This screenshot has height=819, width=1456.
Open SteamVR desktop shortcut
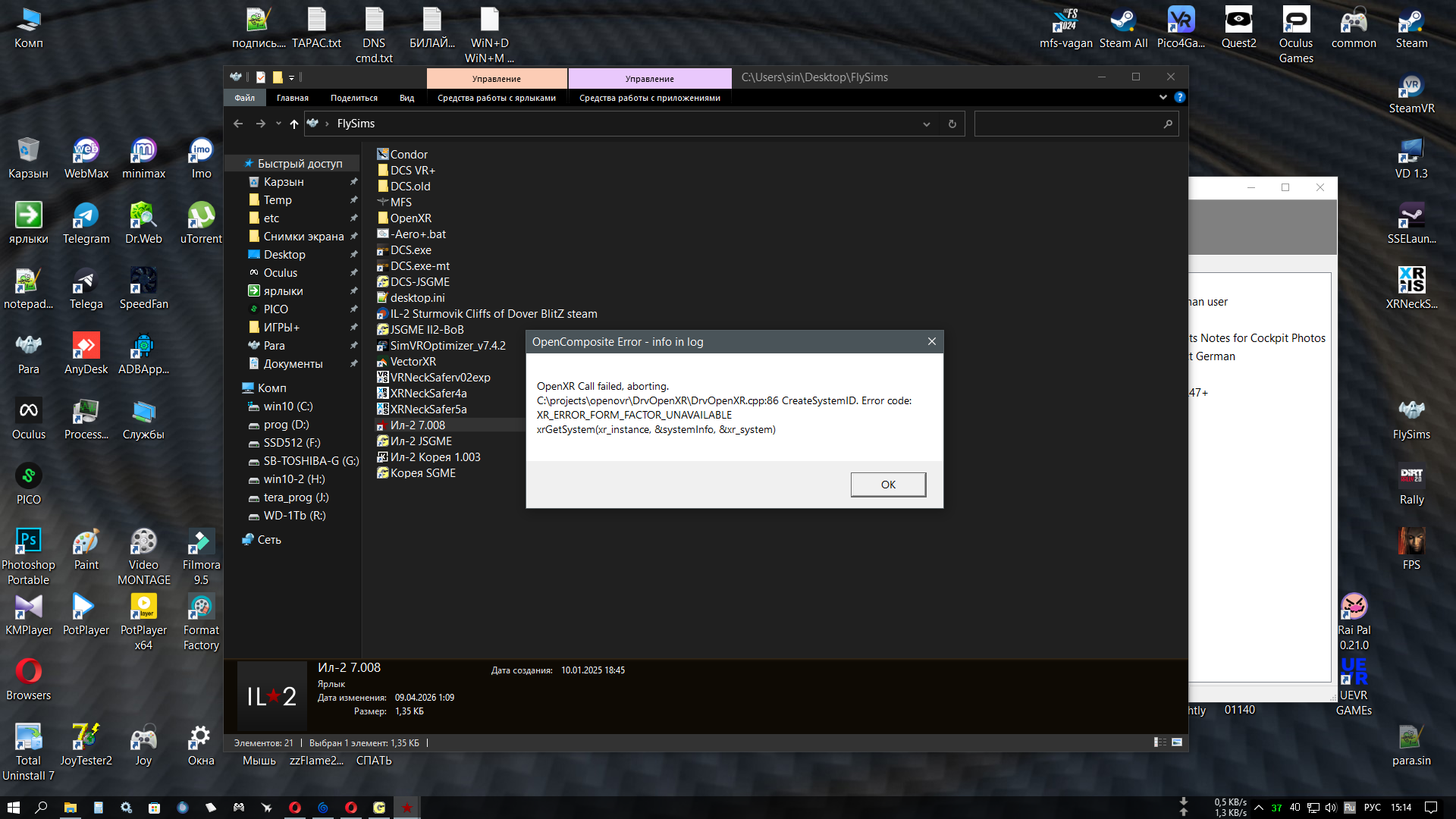click(x=1411, y=94)
